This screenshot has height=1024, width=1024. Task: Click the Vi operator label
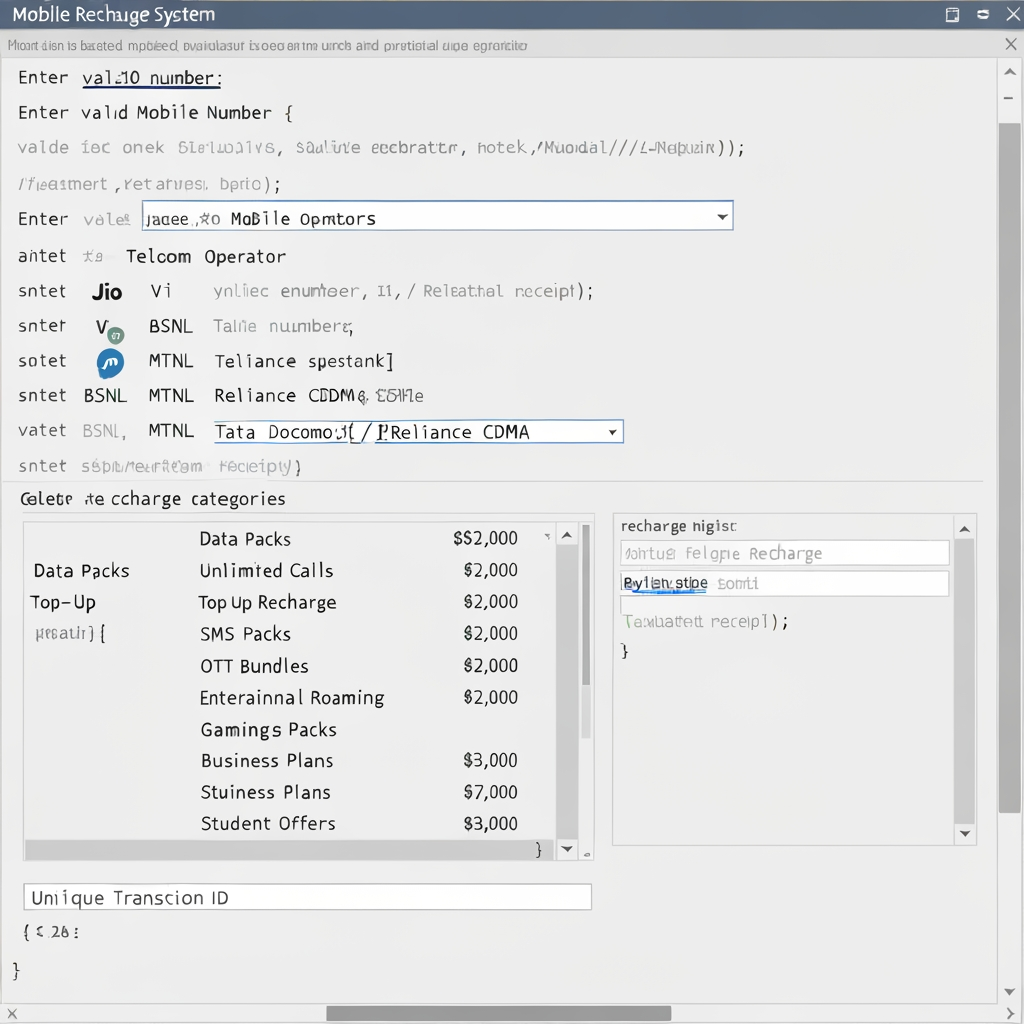pyautogui.click(x=161, y=291)
